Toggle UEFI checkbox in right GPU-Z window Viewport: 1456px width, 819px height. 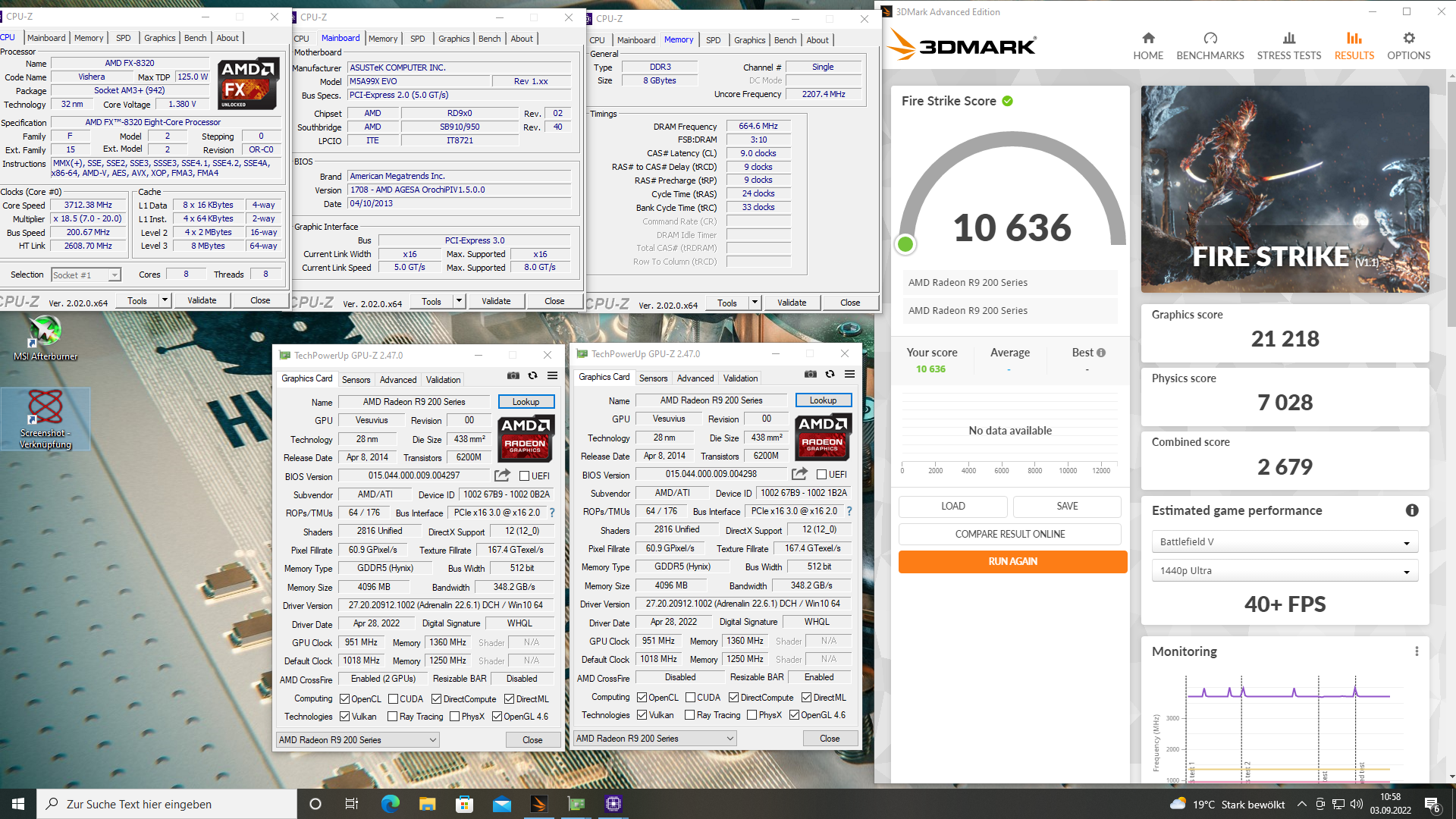pos(821,475)
